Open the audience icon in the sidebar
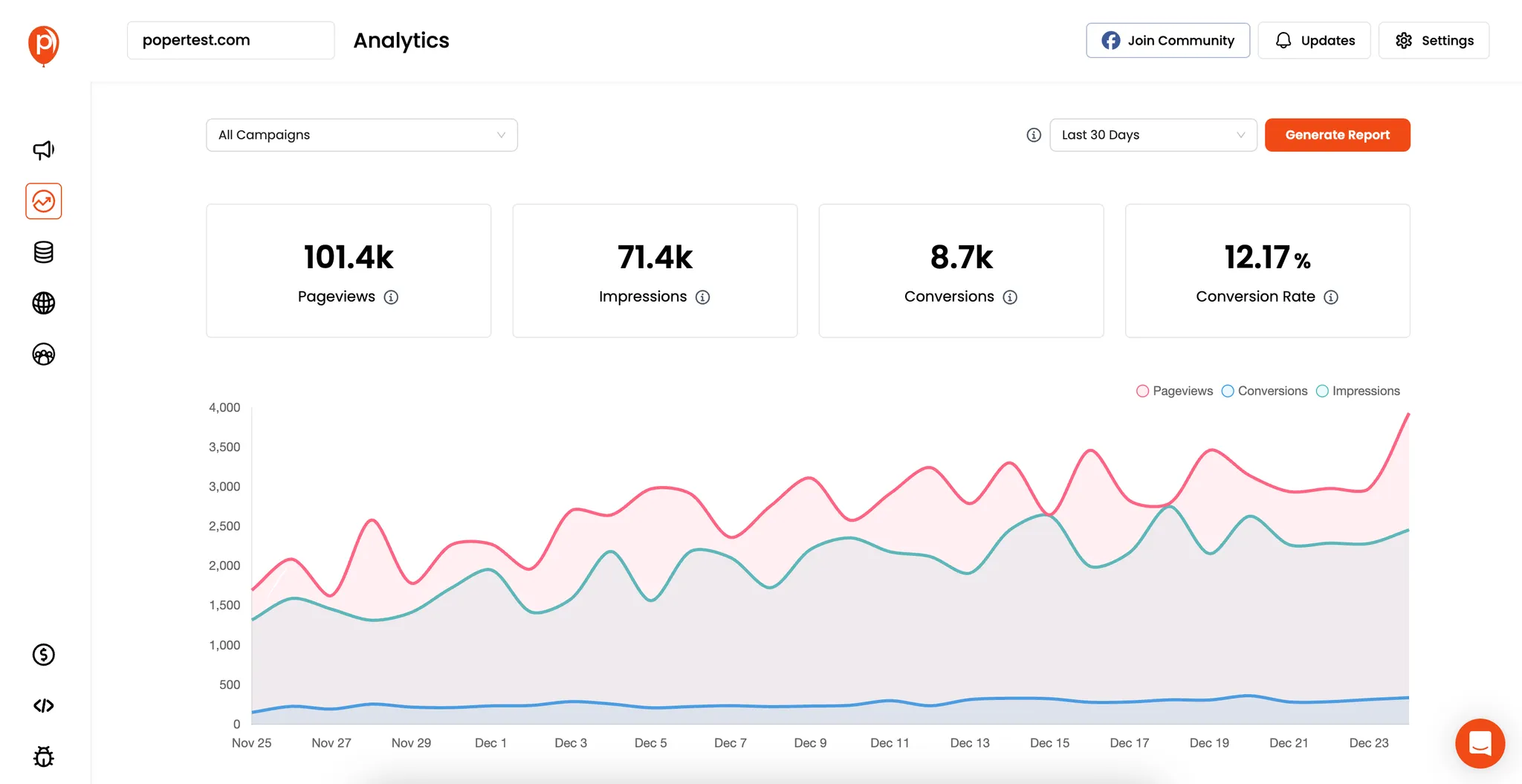 (x=43, y=354)
